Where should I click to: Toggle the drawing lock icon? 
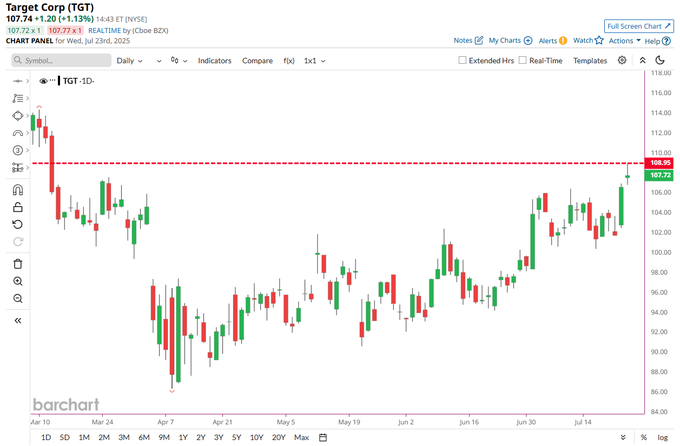tap(18, 207)
